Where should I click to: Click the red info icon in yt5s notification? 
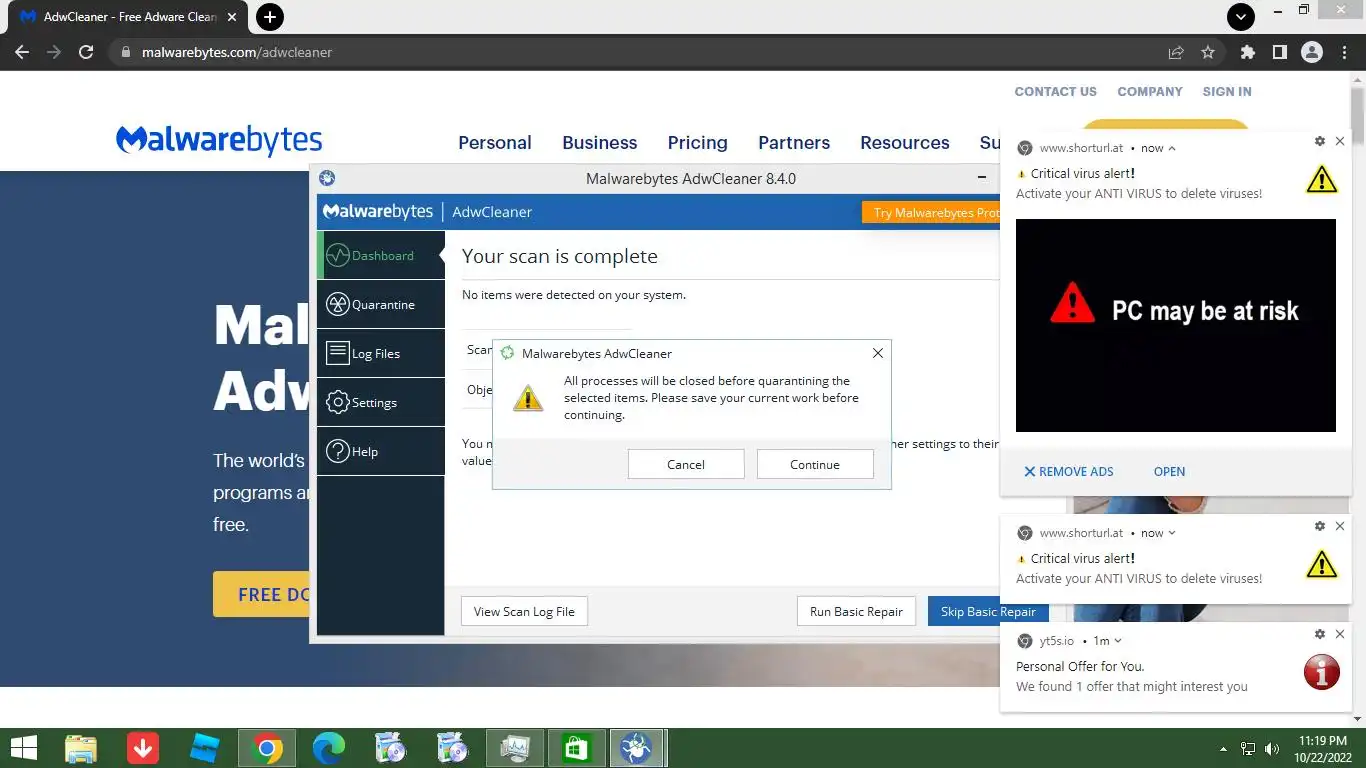tap(1321, 672)
